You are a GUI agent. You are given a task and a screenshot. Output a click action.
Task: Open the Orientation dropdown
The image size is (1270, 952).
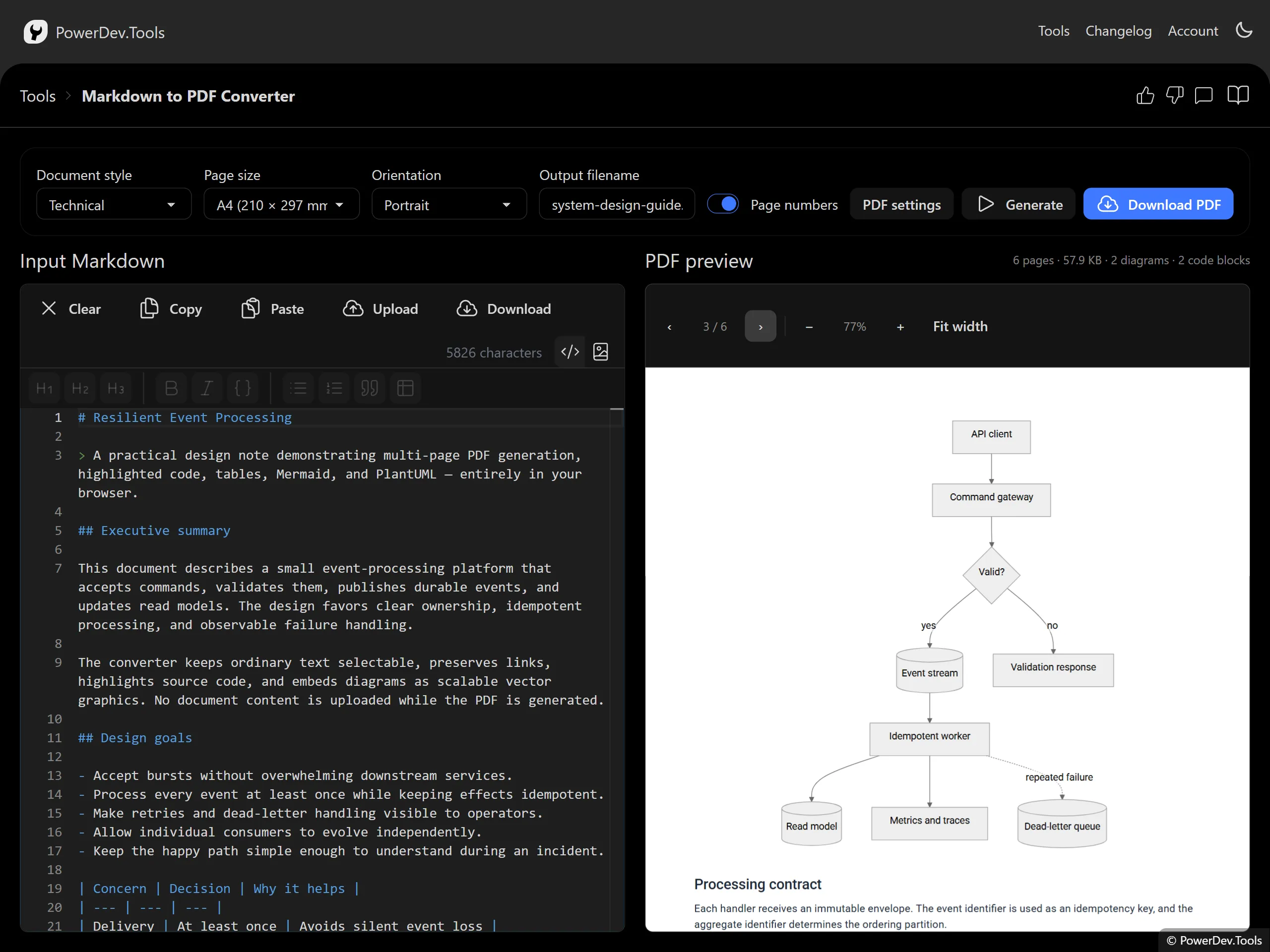449,205
